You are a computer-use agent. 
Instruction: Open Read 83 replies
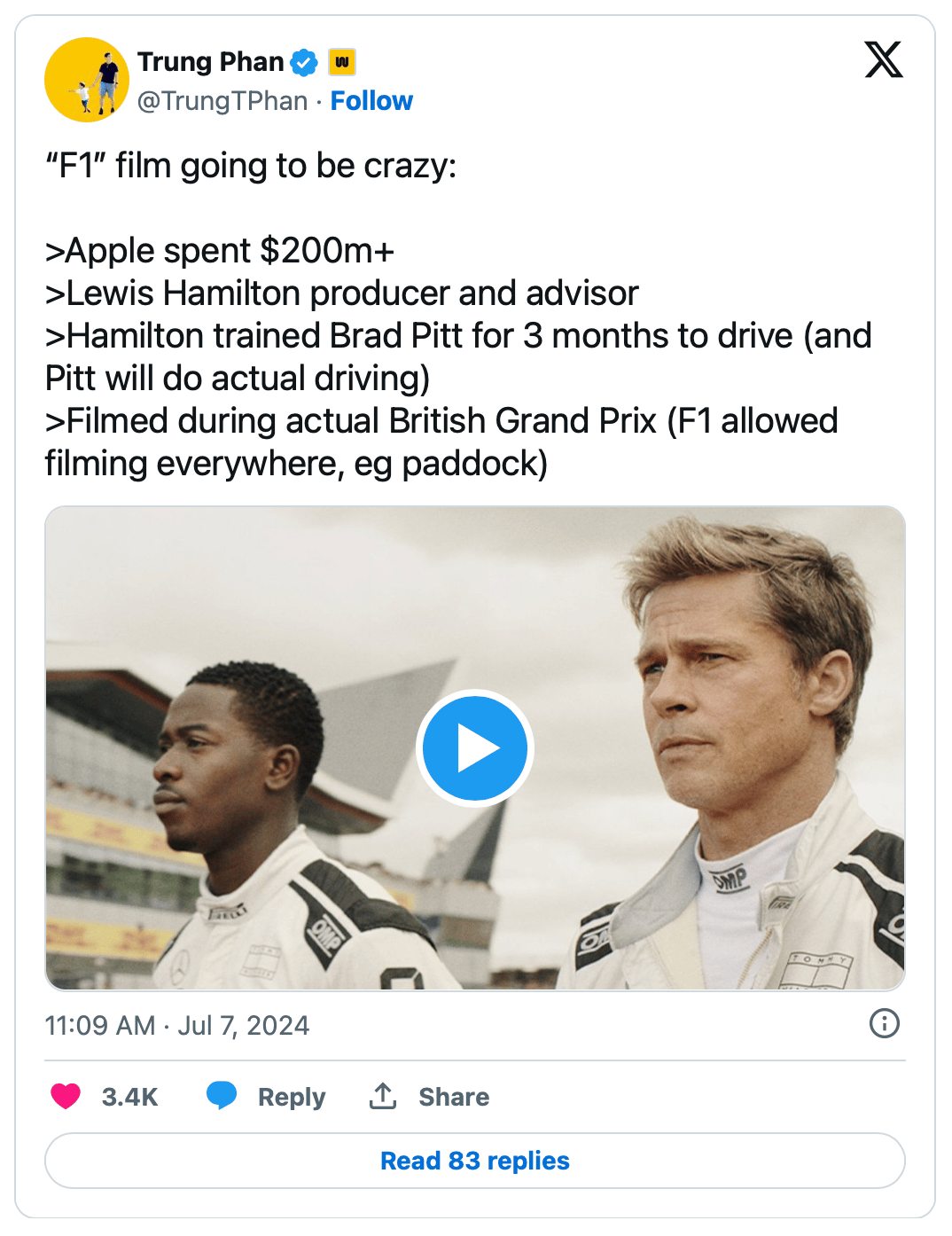(475, 1161)
